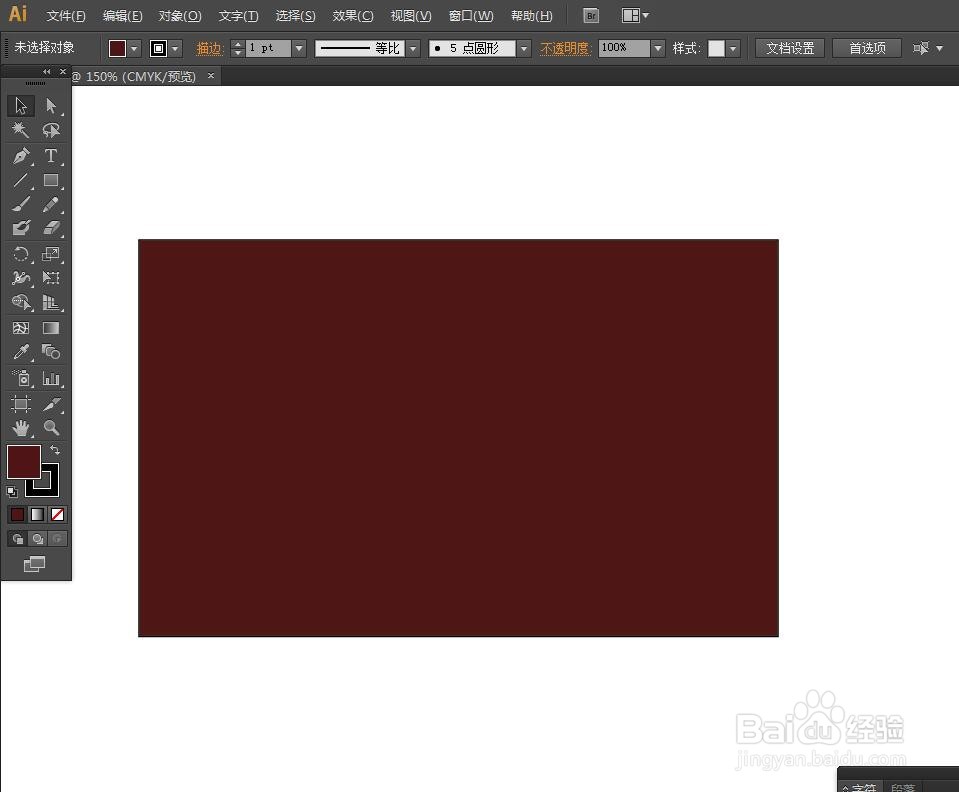Select the Eraser tool
Image resolution: width=959 pixels, height=792 pixels.
(x=51, y=228)
